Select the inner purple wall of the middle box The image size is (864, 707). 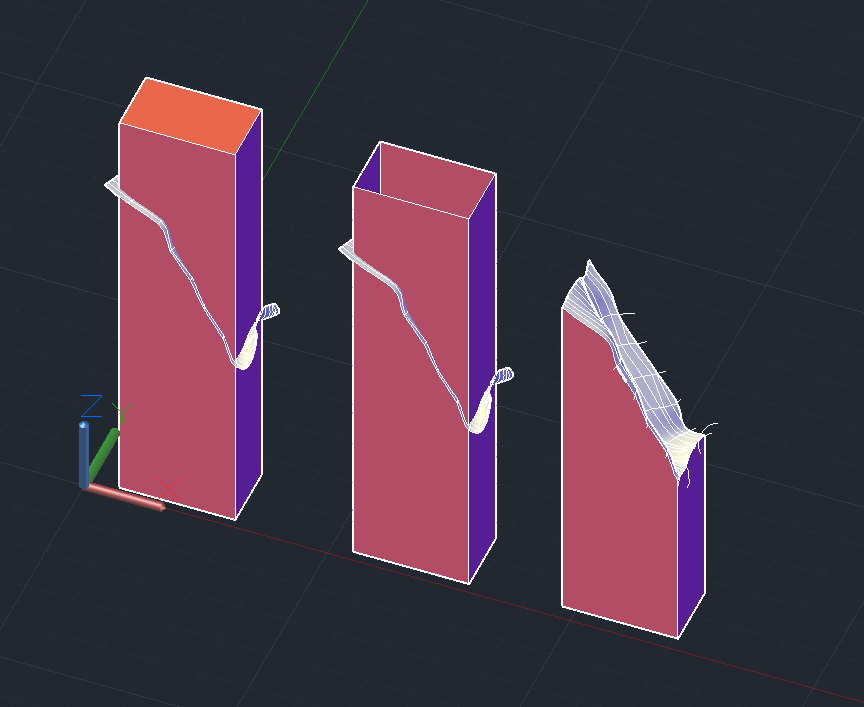click(369, 170)
